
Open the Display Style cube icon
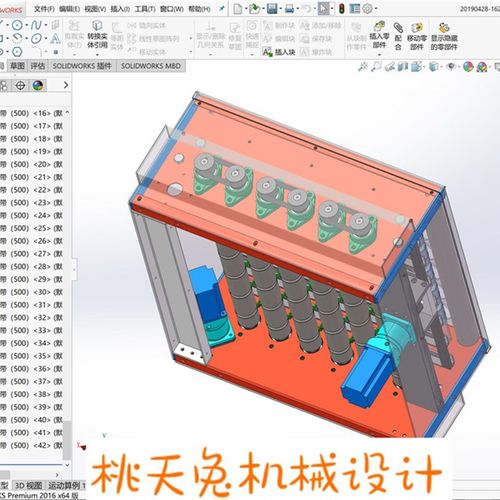(433, 67)
